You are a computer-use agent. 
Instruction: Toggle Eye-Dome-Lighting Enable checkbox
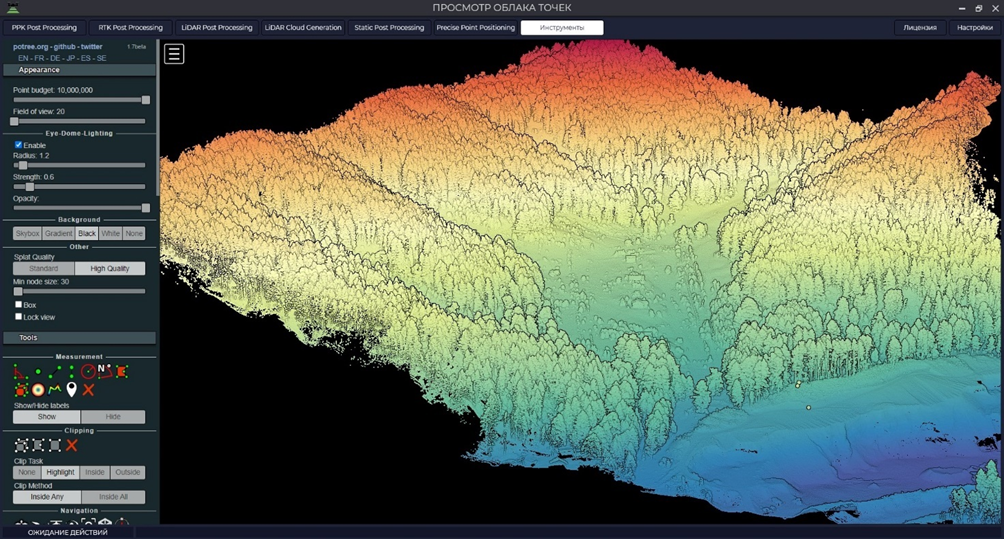(x=19, y=145)
